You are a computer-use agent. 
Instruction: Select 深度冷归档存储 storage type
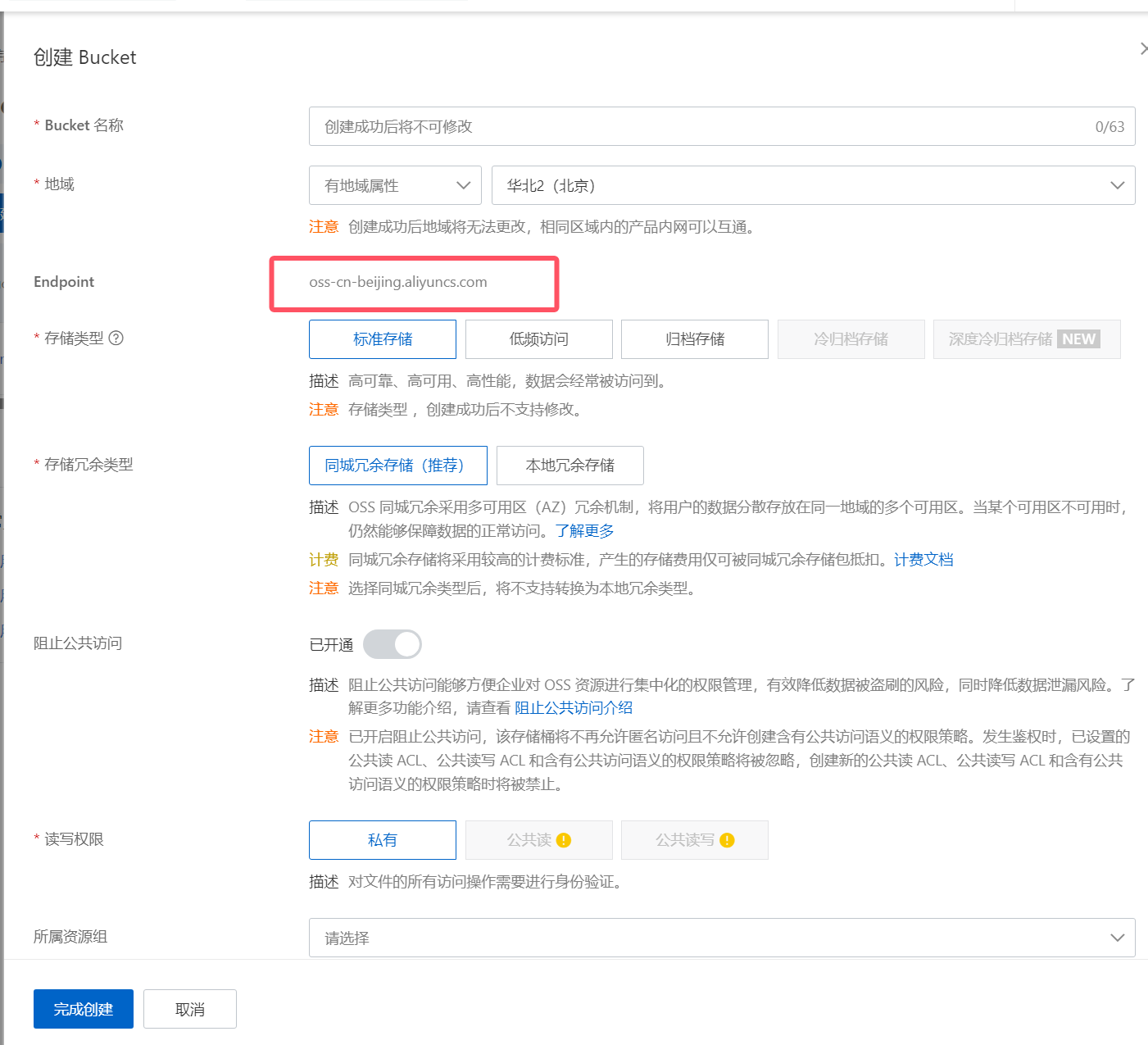(1027, 339)
